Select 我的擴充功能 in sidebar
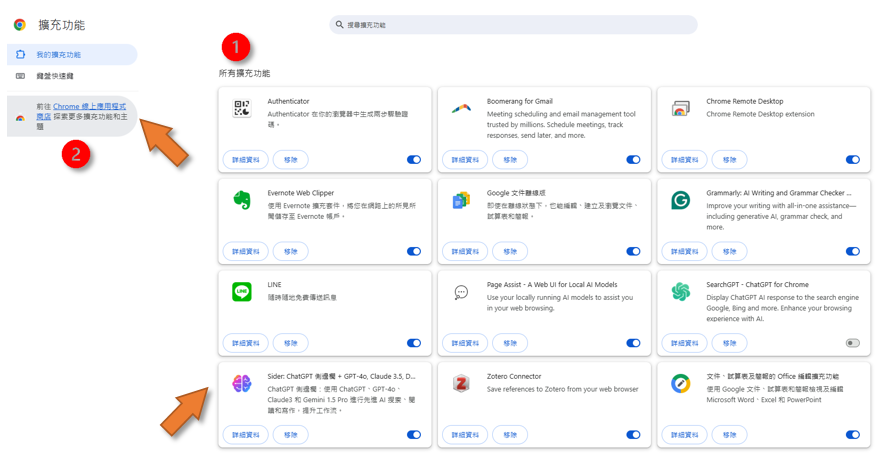Screen dimensions: 878x455 (72, 54)
